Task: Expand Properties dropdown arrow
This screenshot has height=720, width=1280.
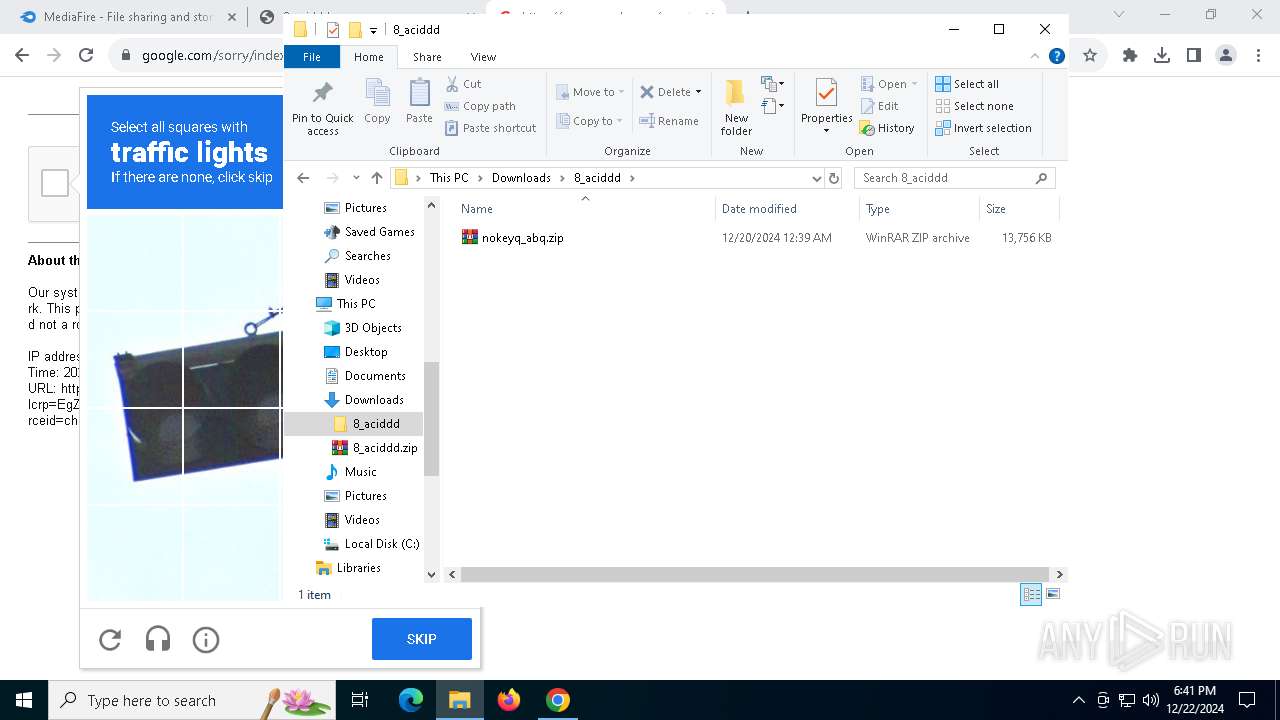Action: tap(826, 130)
